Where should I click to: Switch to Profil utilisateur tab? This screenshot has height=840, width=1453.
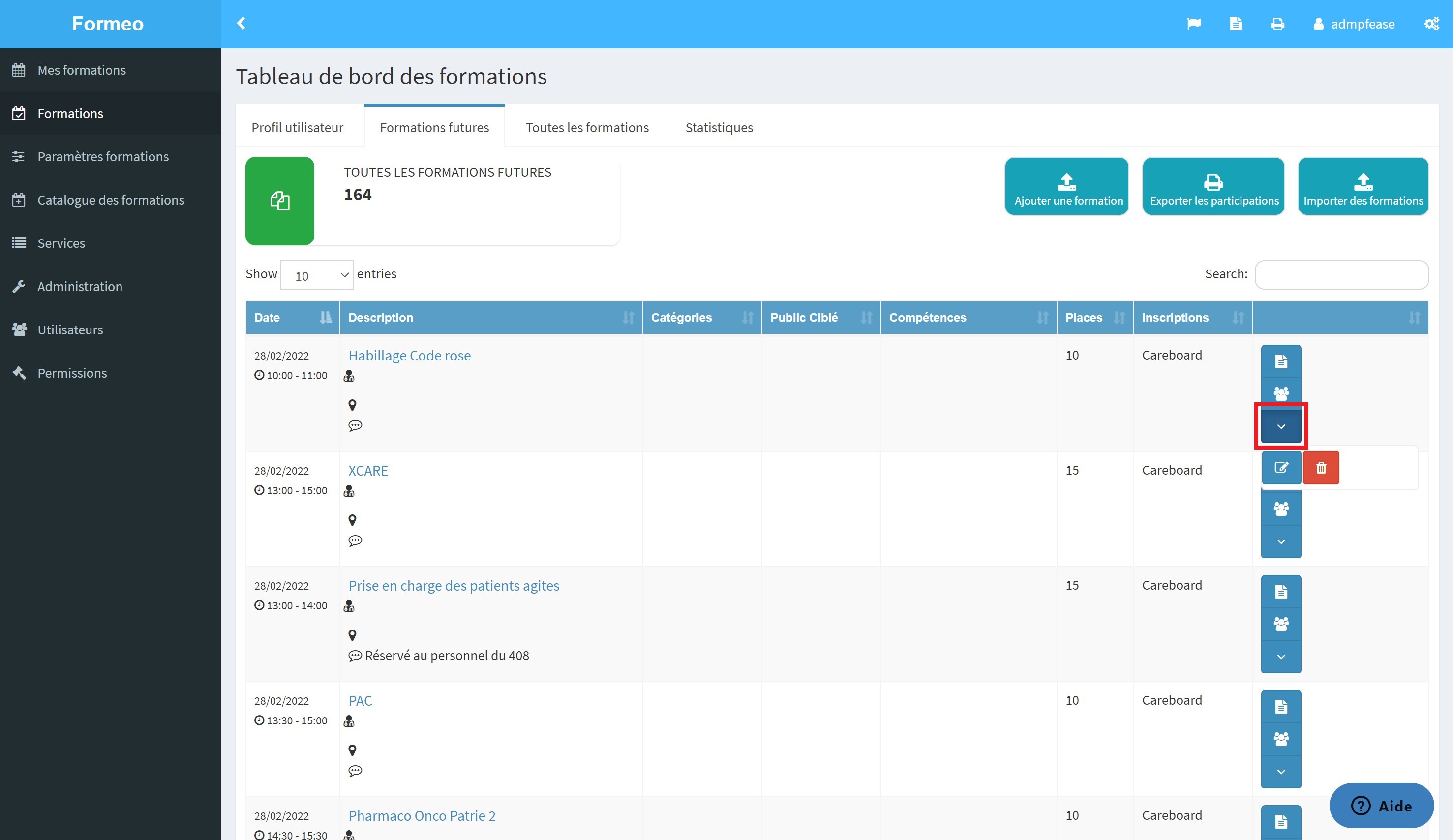[298, 127]
